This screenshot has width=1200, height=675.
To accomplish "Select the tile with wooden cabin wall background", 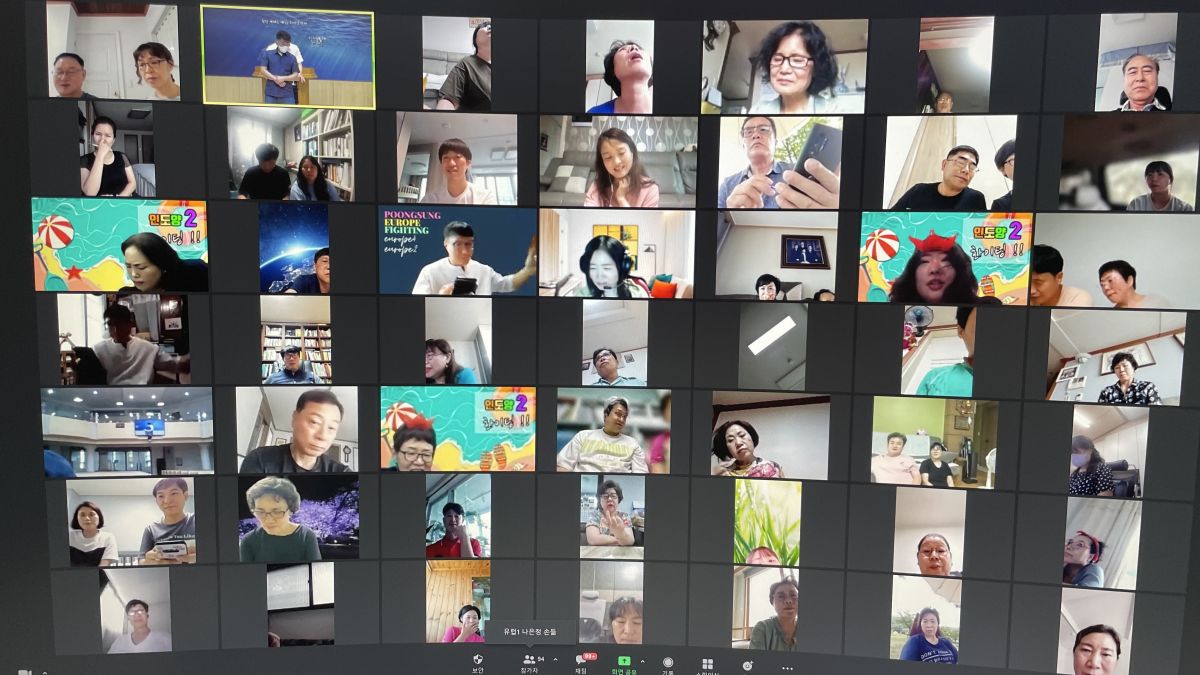I will point(458,600).
